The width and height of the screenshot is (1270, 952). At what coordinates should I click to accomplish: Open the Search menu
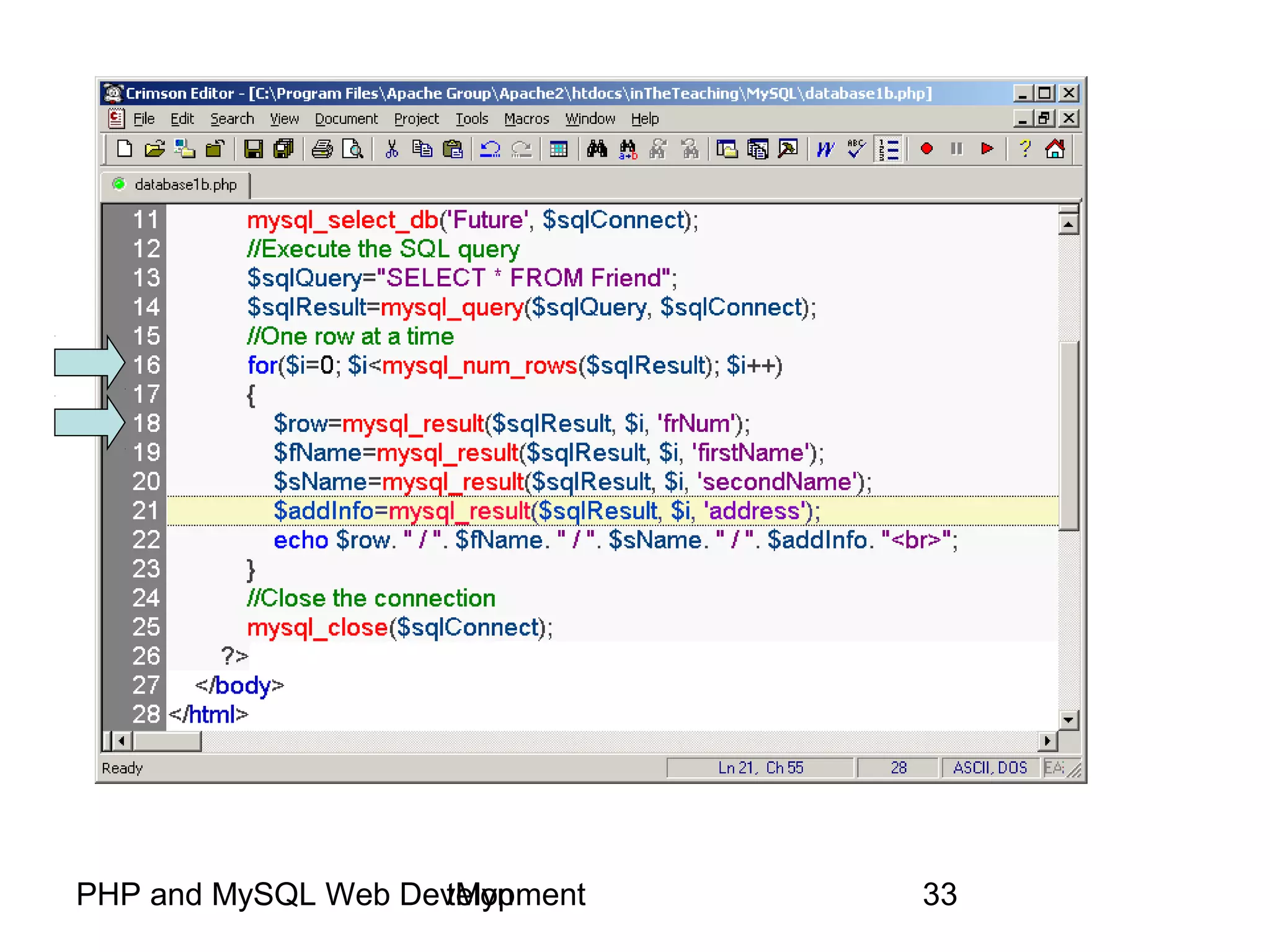click(x=232, y=118)
